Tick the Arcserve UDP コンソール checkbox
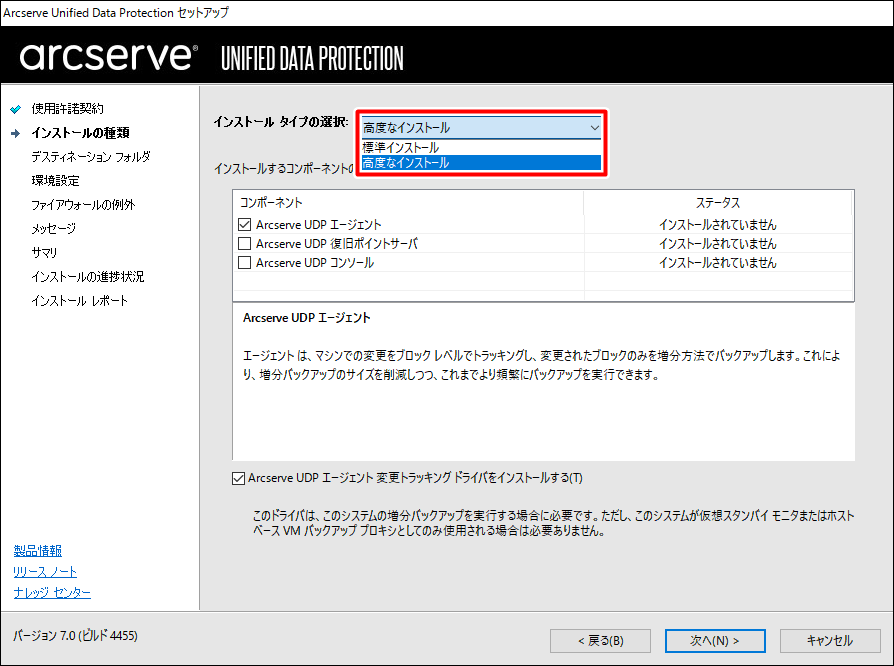 coord(245,262)
